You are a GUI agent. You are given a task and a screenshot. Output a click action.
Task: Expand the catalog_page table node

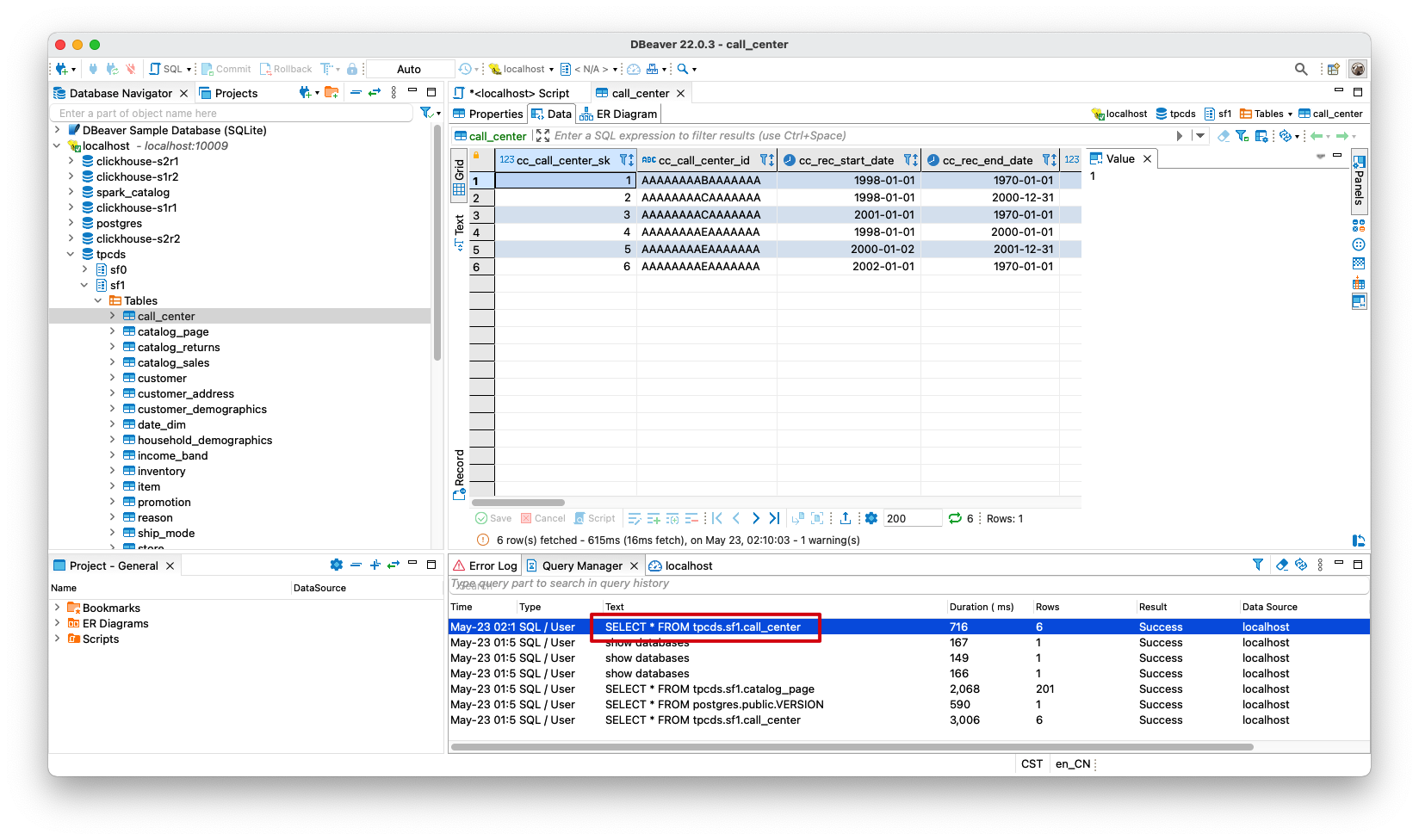click(x=112, y=331)
